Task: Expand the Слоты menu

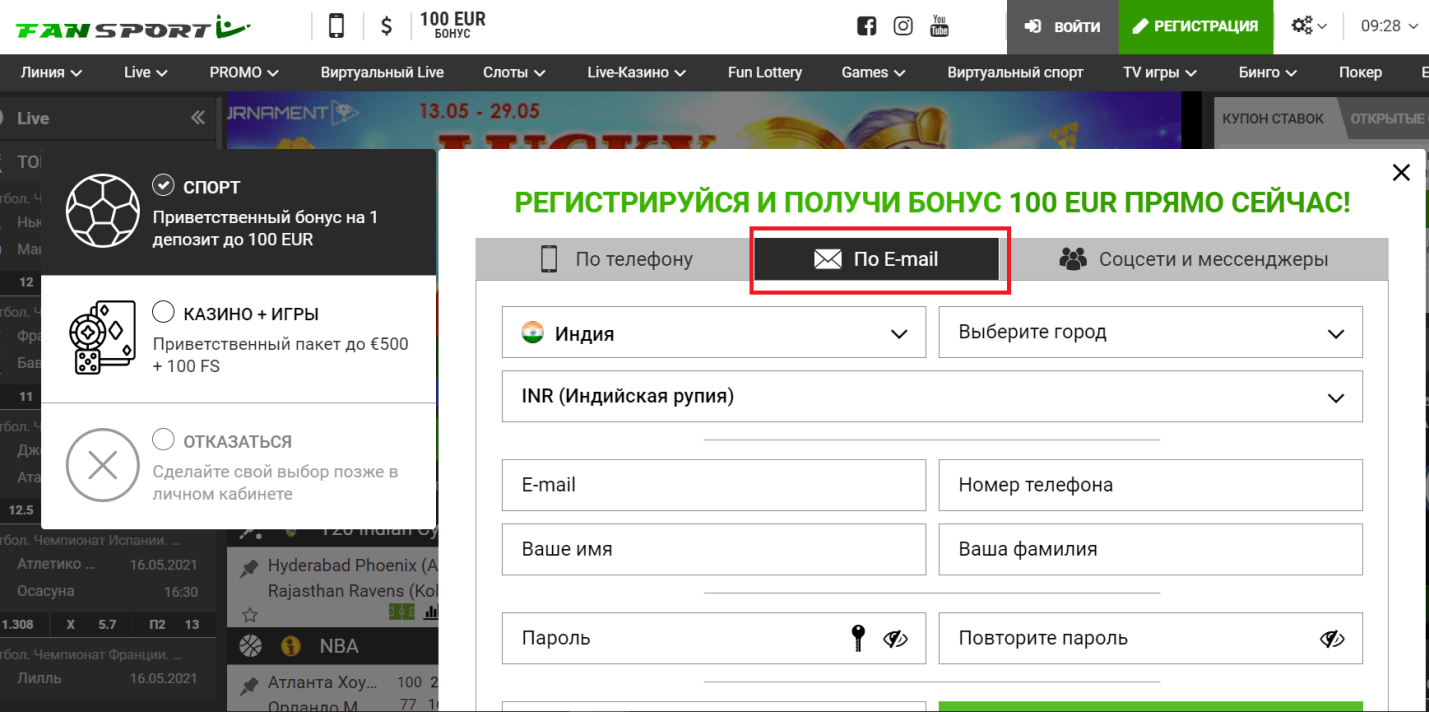Action: click(514, 72)
